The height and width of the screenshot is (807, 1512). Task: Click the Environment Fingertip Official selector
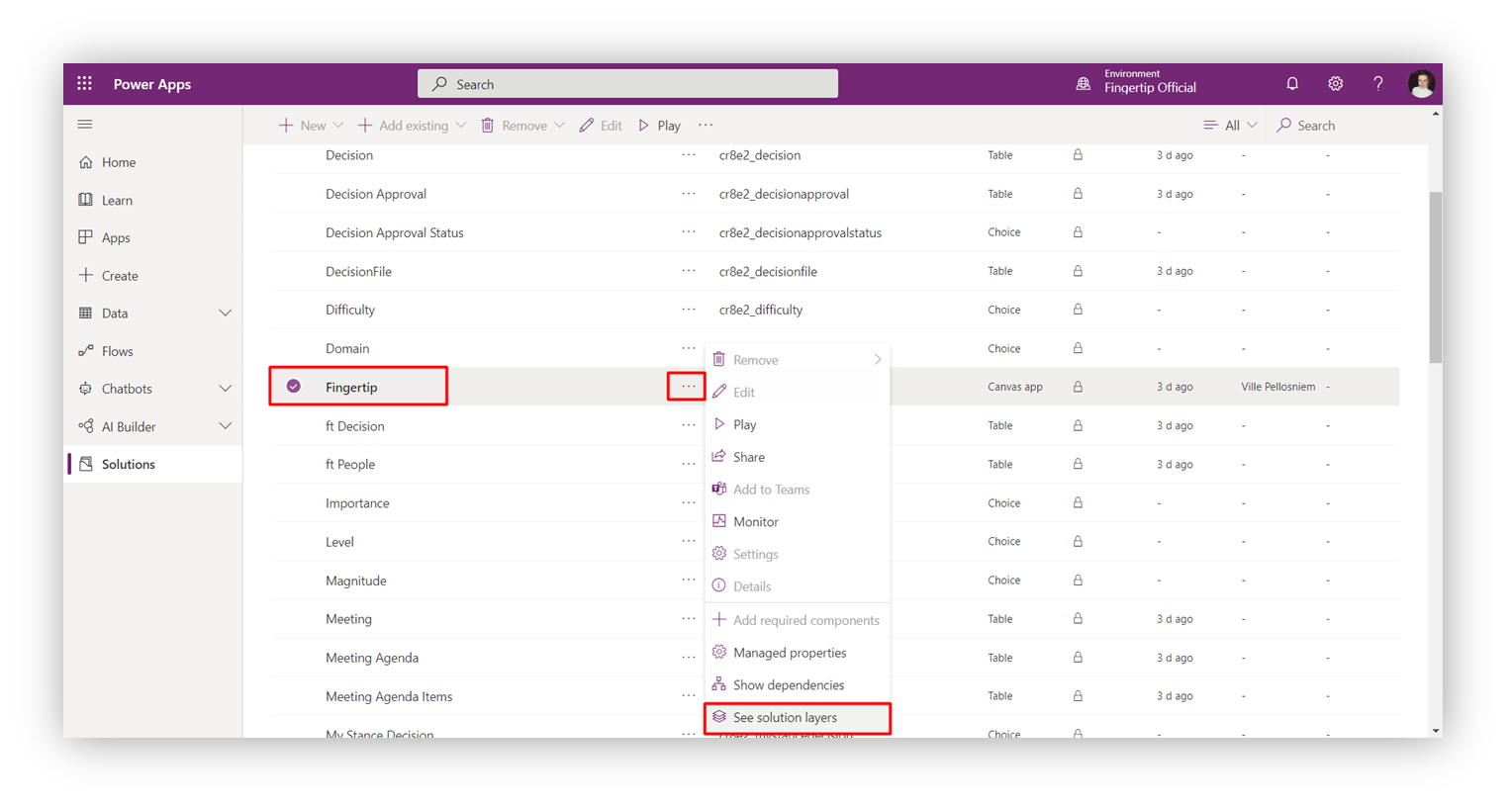(x=1137, y=82)
